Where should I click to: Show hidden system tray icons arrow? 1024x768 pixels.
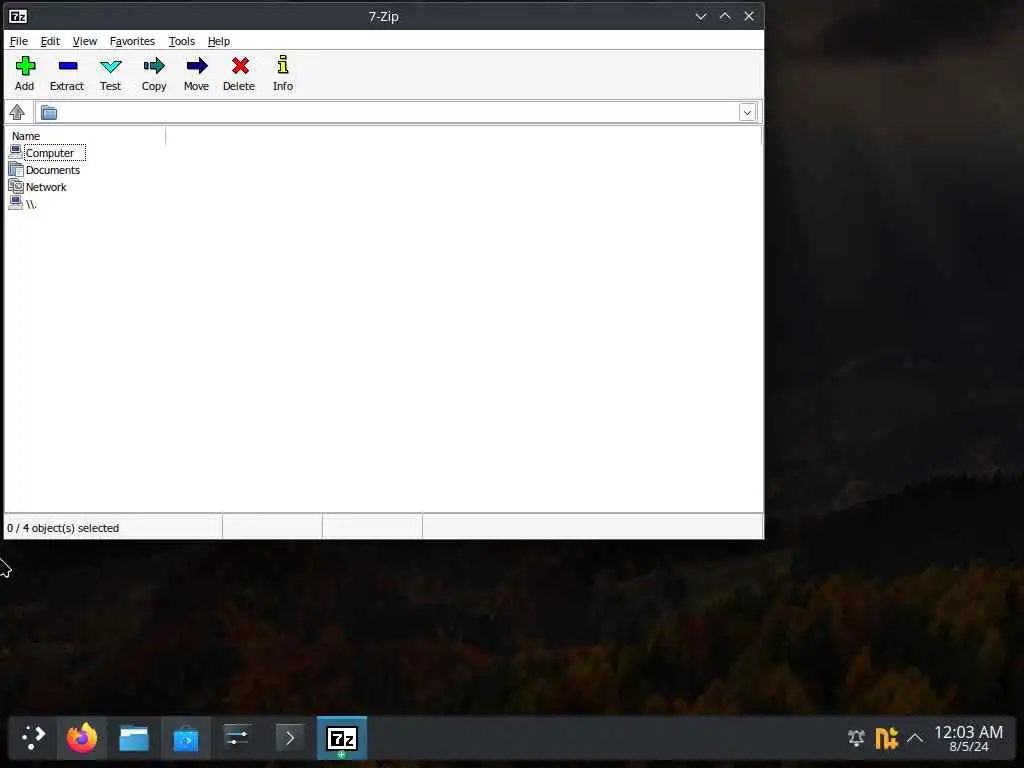click(x=915, y=738)
